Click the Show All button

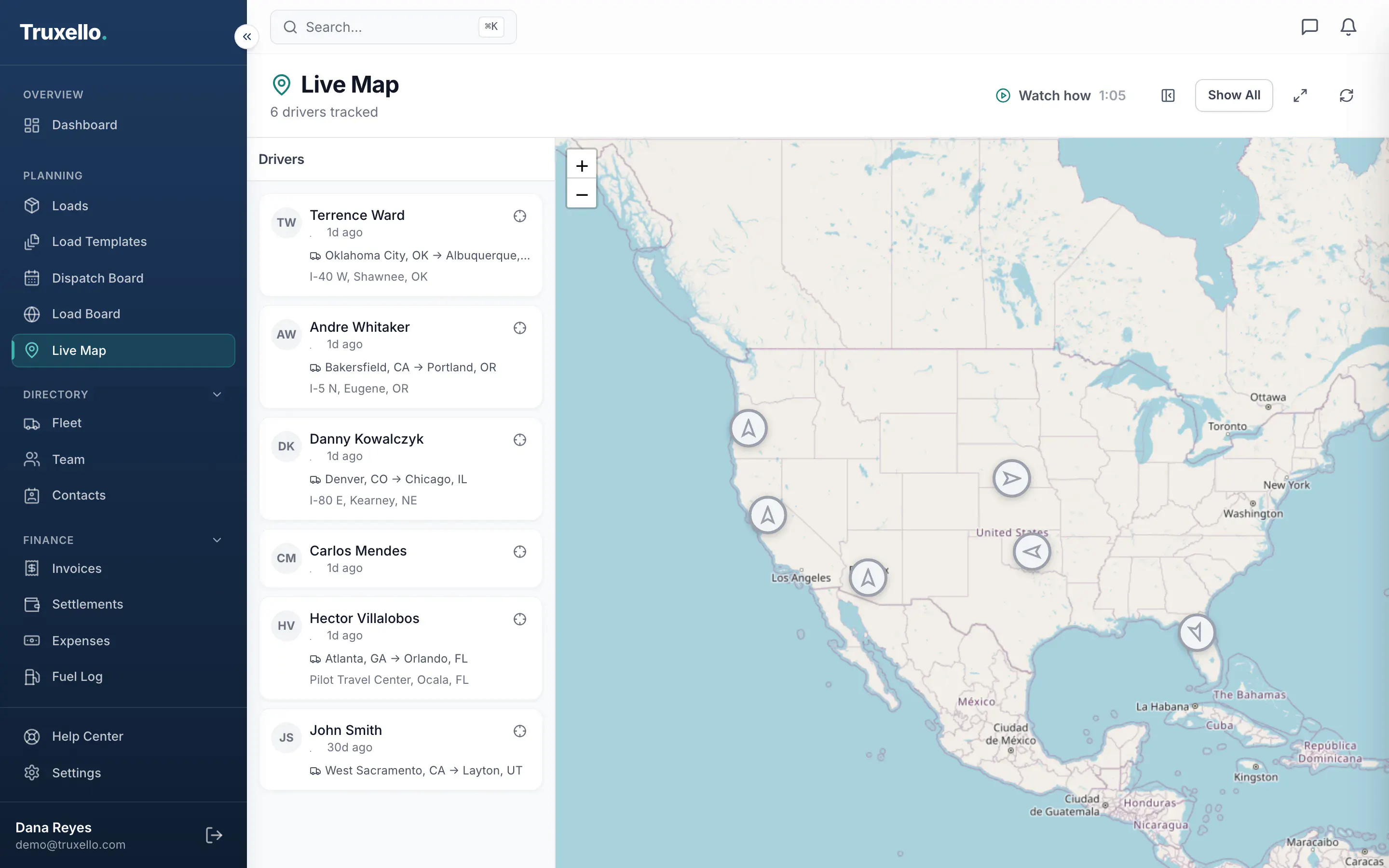[x=1234, y=95]
